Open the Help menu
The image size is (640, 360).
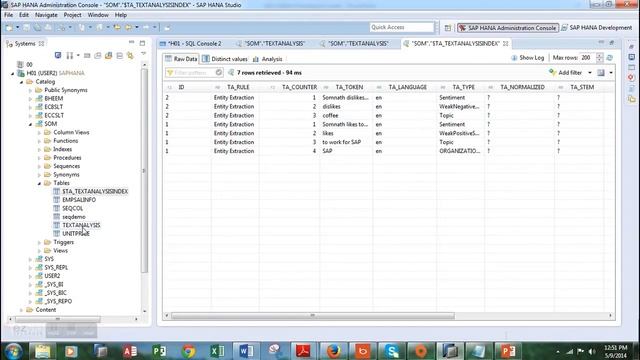tap(121, 15)
